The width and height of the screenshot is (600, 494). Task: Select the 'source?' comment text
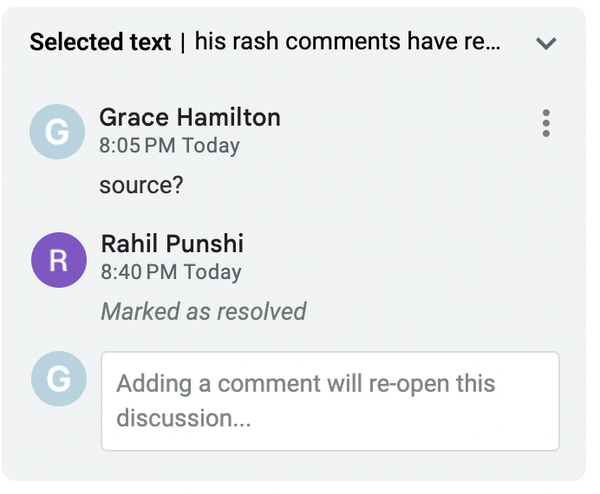pos(142,186)
